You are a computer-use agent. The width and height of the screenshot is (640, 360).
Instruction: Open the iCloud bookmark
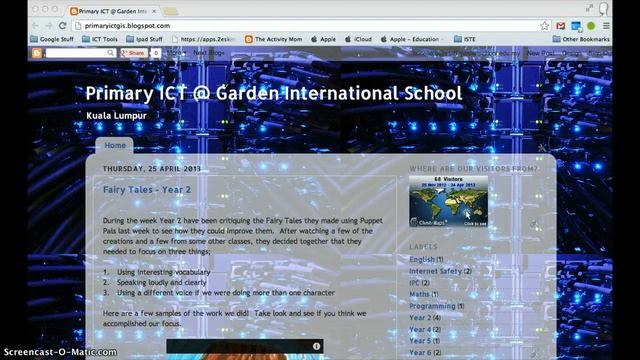[358, 39]
